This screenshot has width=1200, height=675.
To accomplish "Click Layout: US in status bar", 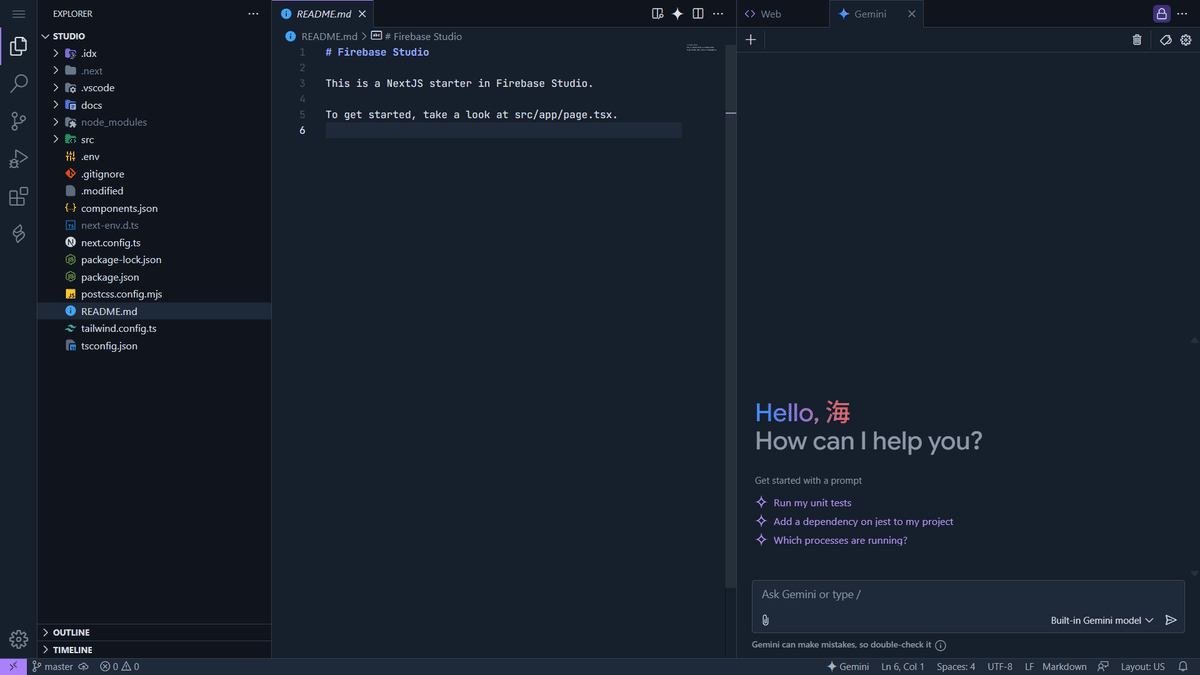I will pyautogui.click(x=1143, y=666).
